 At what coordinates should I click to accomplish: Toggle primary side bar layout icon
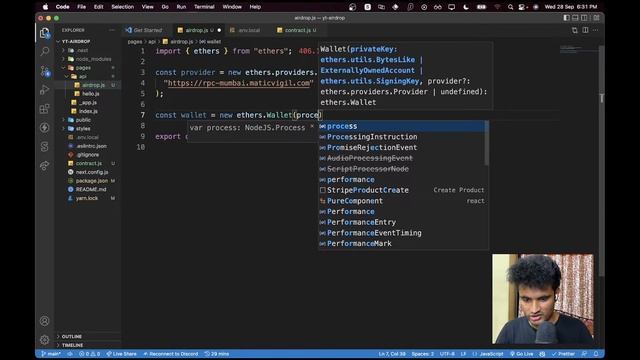click(x=567, y=18)
